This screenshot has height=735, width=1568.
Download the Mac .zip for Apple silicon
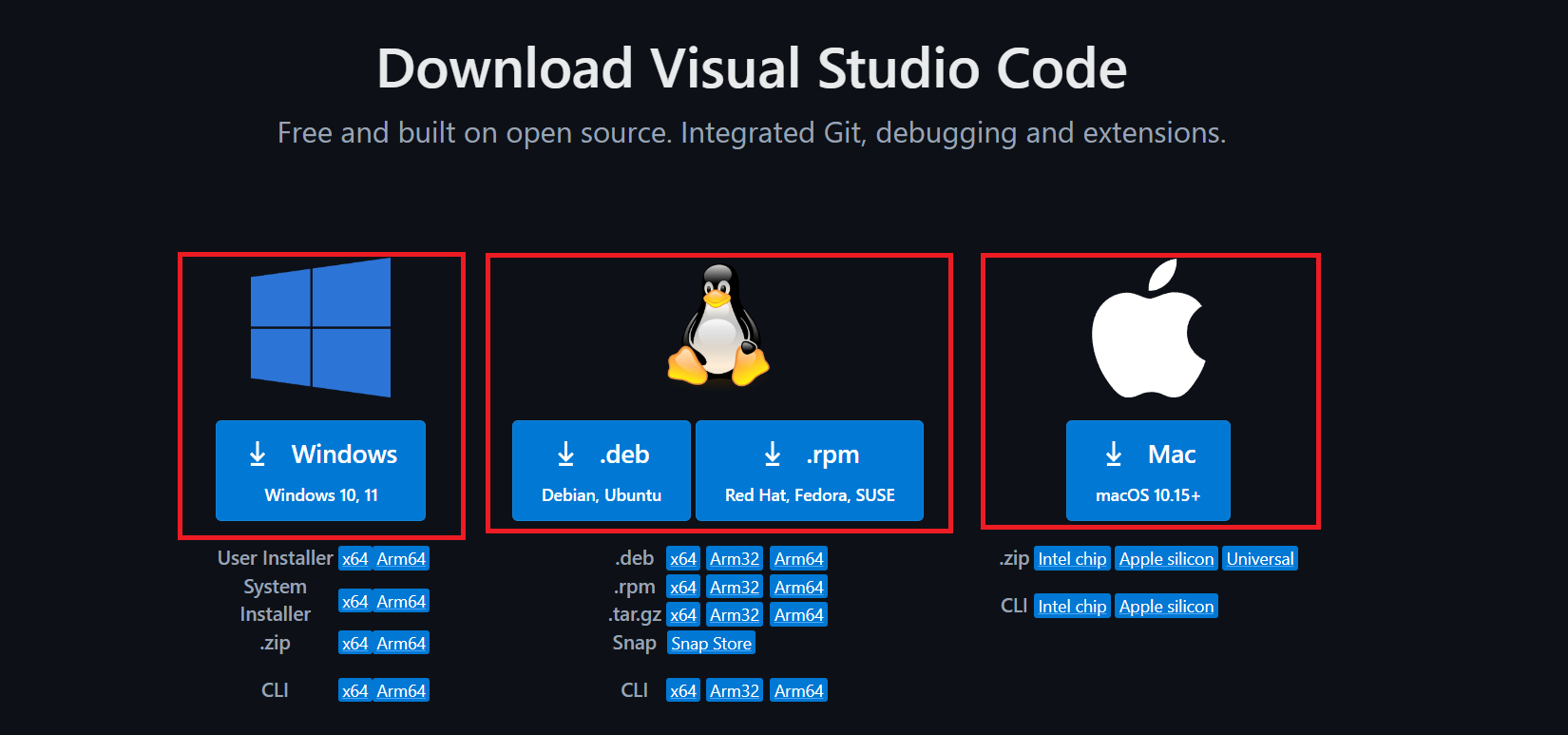coord(1167,559)
